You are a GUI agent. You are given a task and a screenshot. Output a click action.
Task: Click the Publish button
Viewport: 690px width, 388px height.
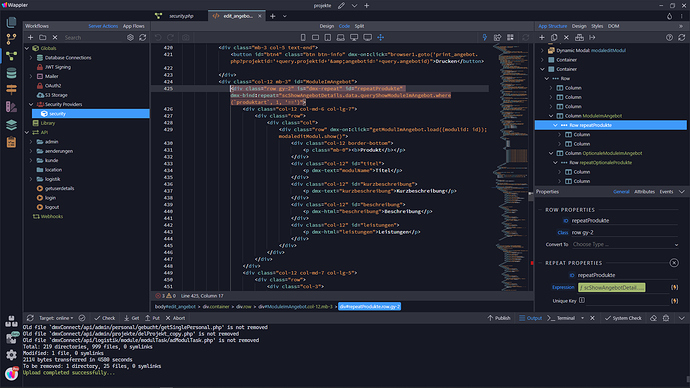[499, 318]
